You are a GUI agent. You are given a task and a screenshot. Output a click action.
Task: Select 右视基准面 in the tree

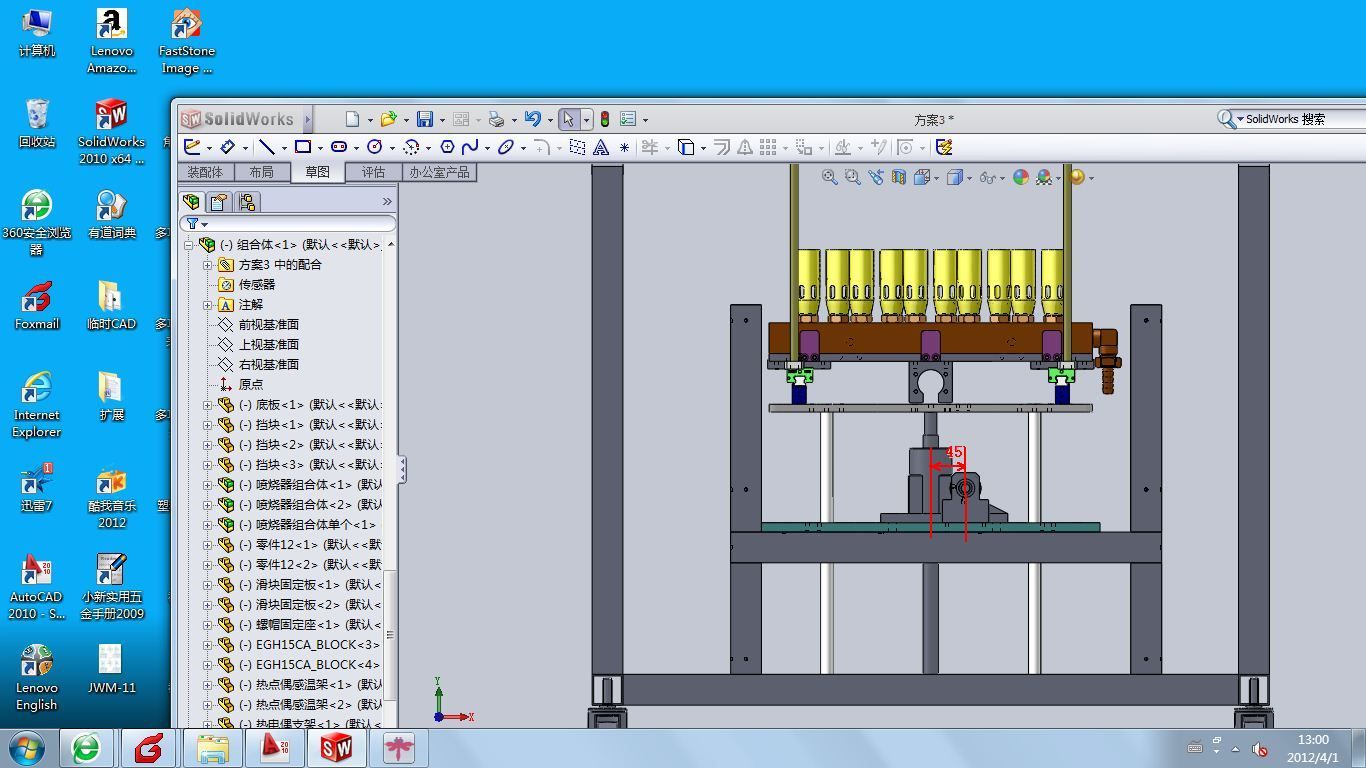[x=268, y=365]
